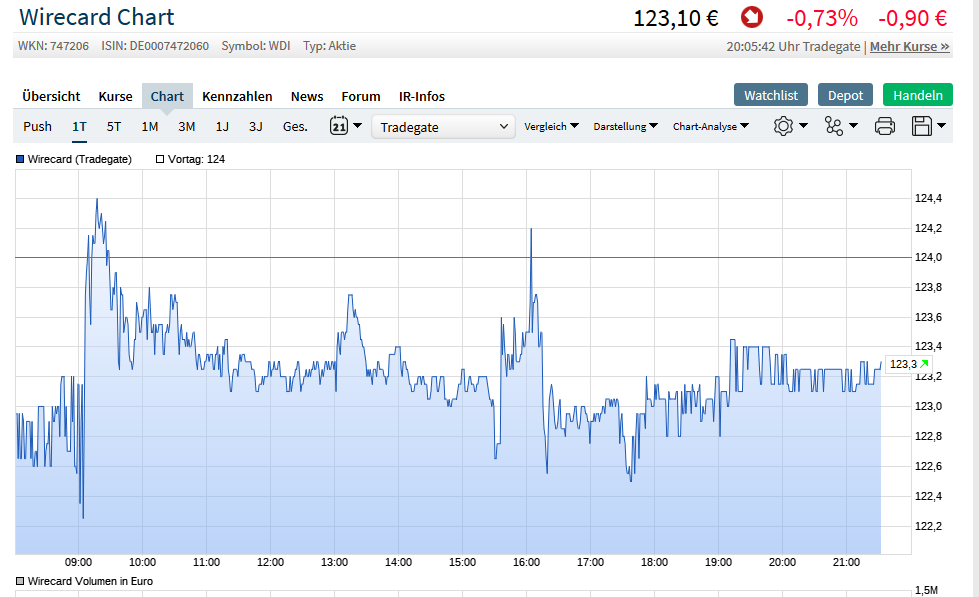Save the chart with the floppy disk icon
979x597 pixels.
point(922,126)
